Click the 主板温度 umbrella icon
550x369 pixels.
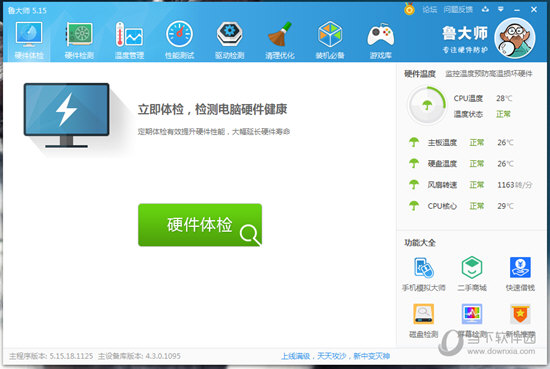414,142
